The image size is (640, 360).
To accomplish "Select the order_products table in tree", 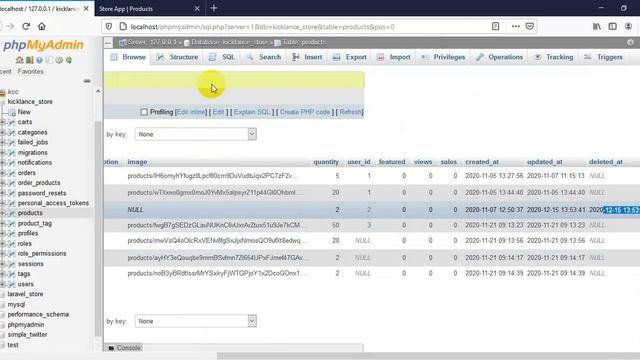I will point(39,183).
